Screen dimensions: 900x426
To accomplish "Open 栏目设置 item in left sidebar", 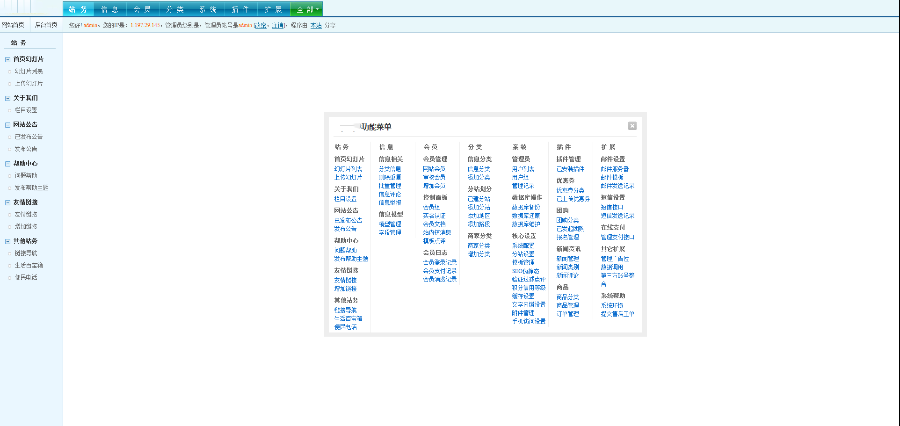I will [x=26, y=110].
